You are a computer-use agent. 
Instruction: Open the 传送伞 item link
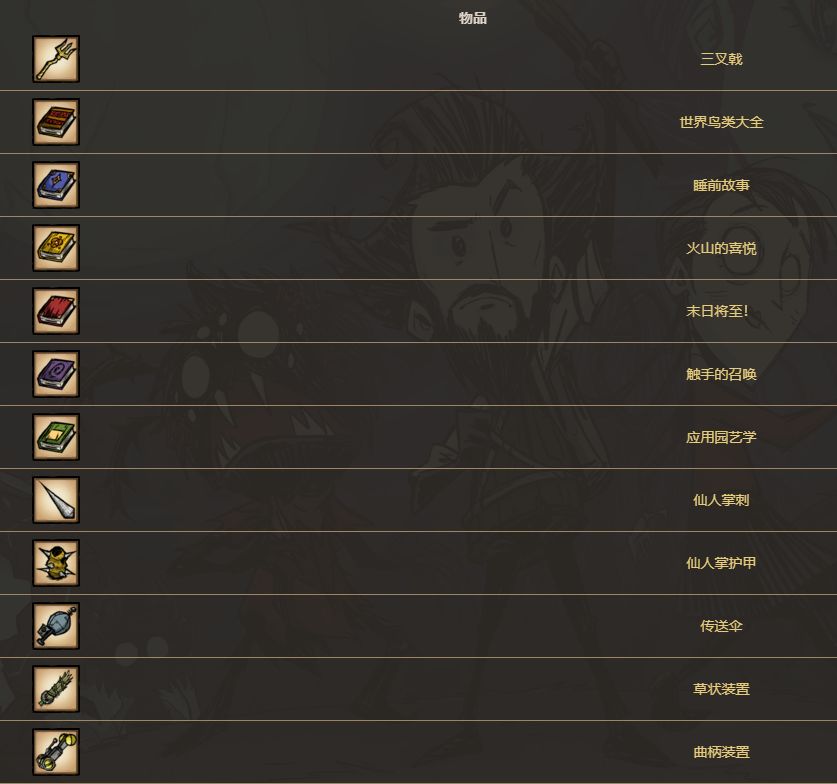click(x=721, y=626)
